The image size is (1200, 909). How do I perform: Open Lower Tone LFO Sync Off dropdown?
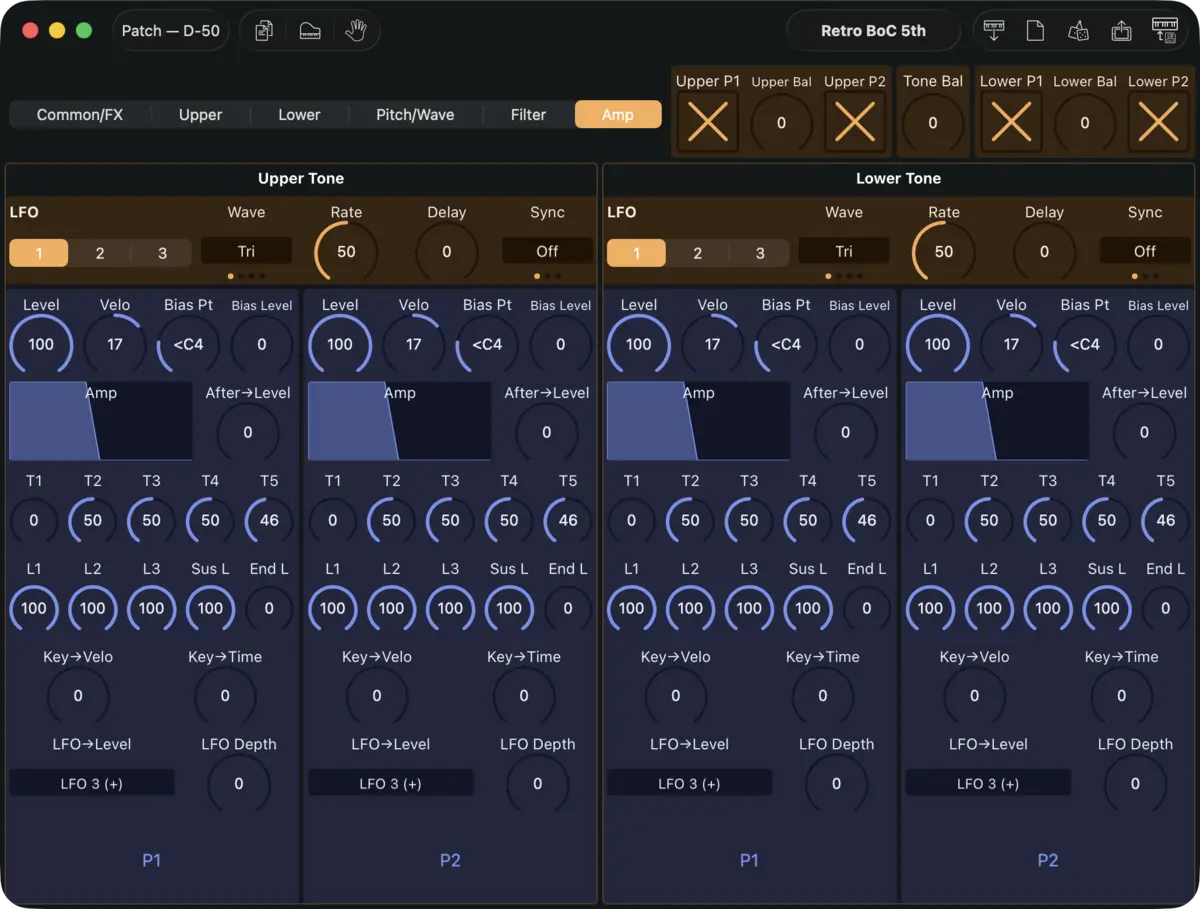pyautogui.click(x=1145, y=251)
